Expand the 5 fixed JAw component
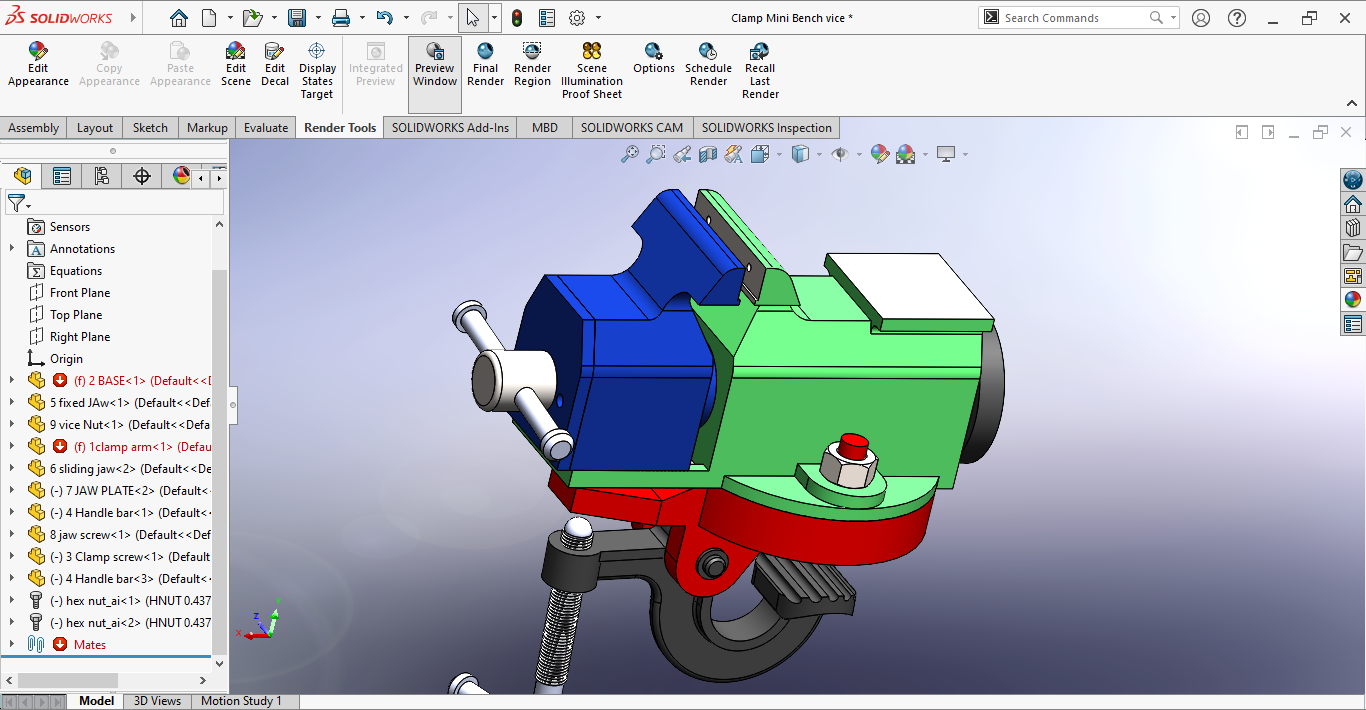 pyautogui.click(x=12, y=403)
